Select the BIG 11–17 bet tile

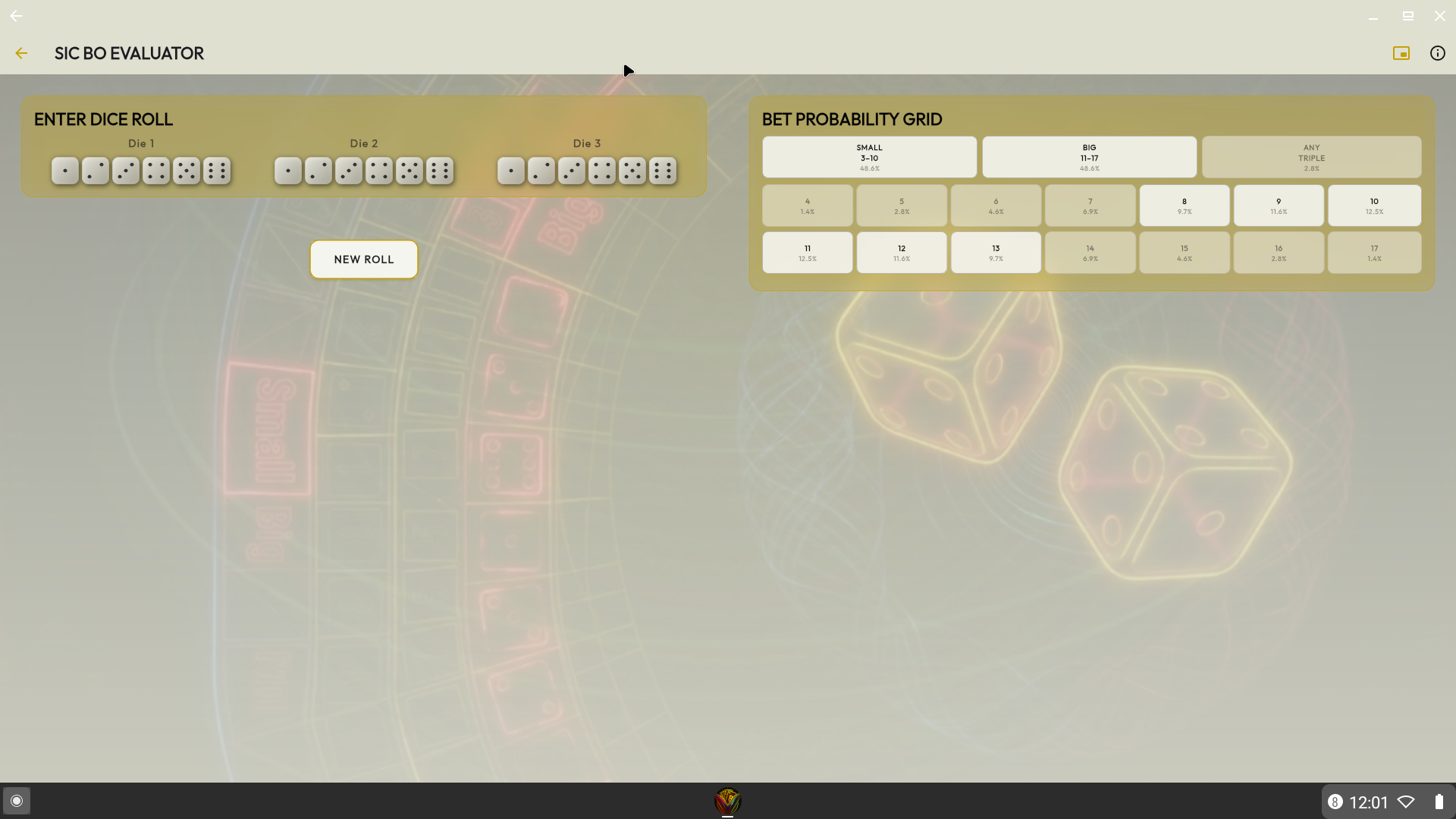pyautogui.click(x=1089, y=157)
